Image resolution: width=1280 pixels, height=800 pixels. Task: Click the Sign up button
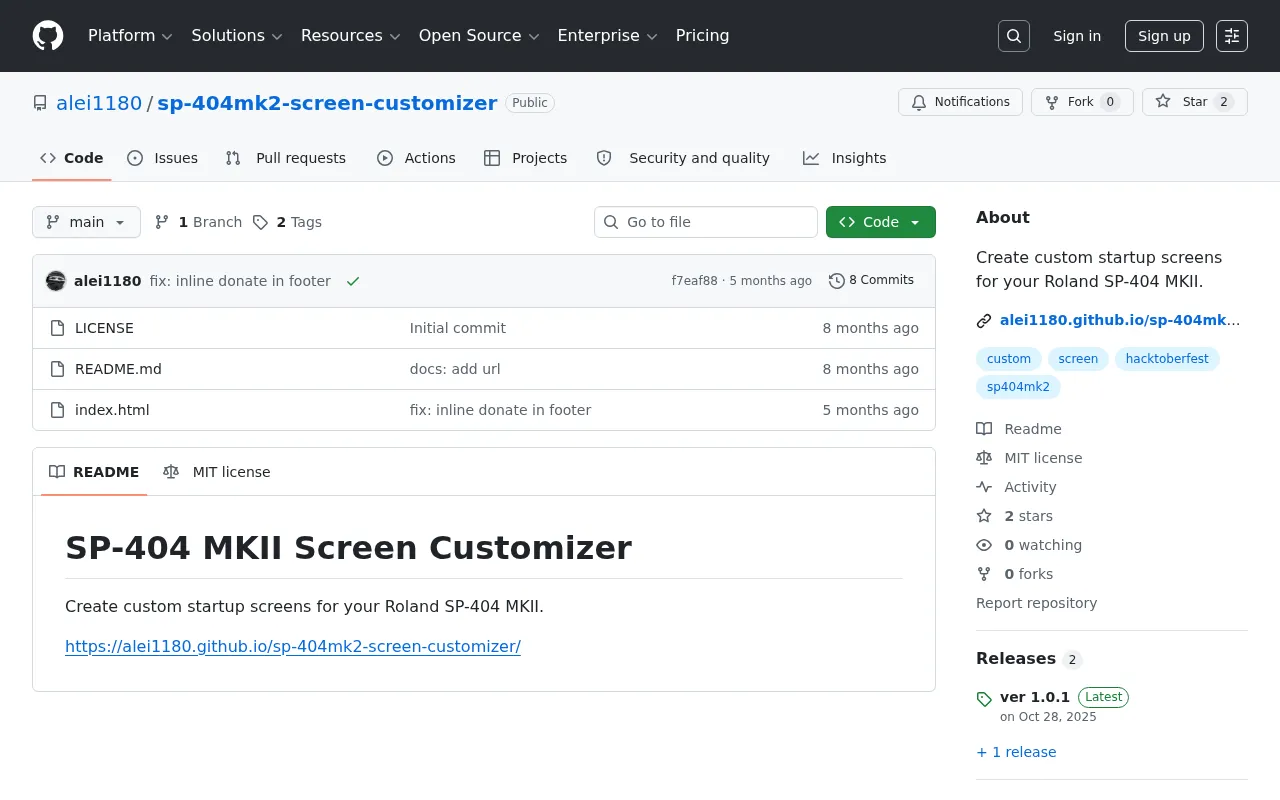pos(1164,36)
